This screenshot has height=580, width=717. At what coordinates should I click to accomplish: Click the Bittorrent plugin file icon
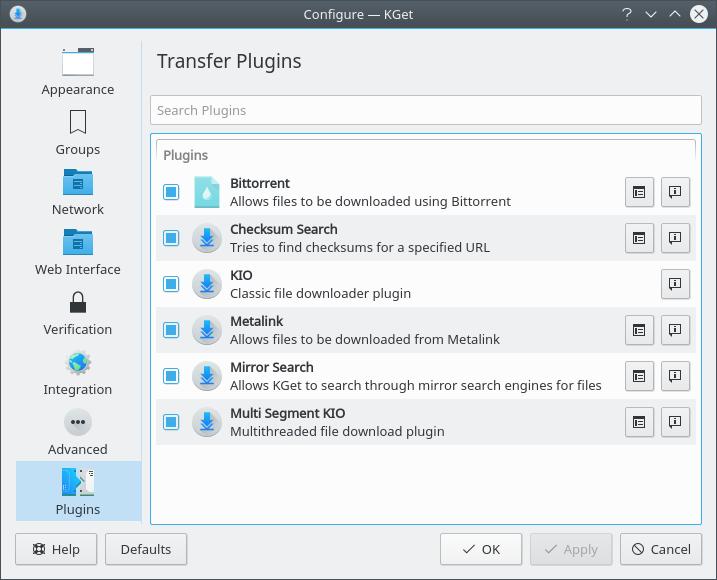pos(207,192)
